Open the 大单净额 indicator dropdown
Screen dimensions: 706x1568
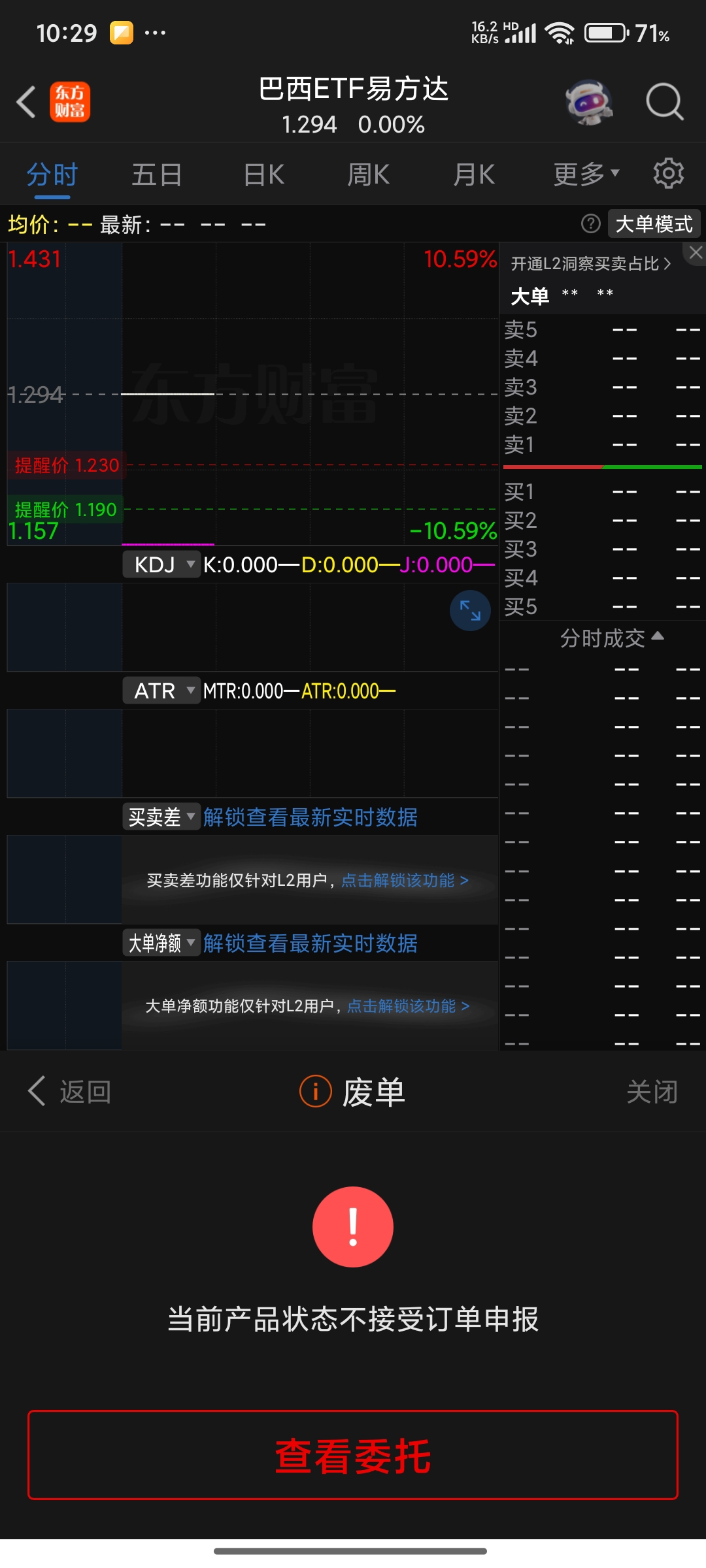[161, 943]
